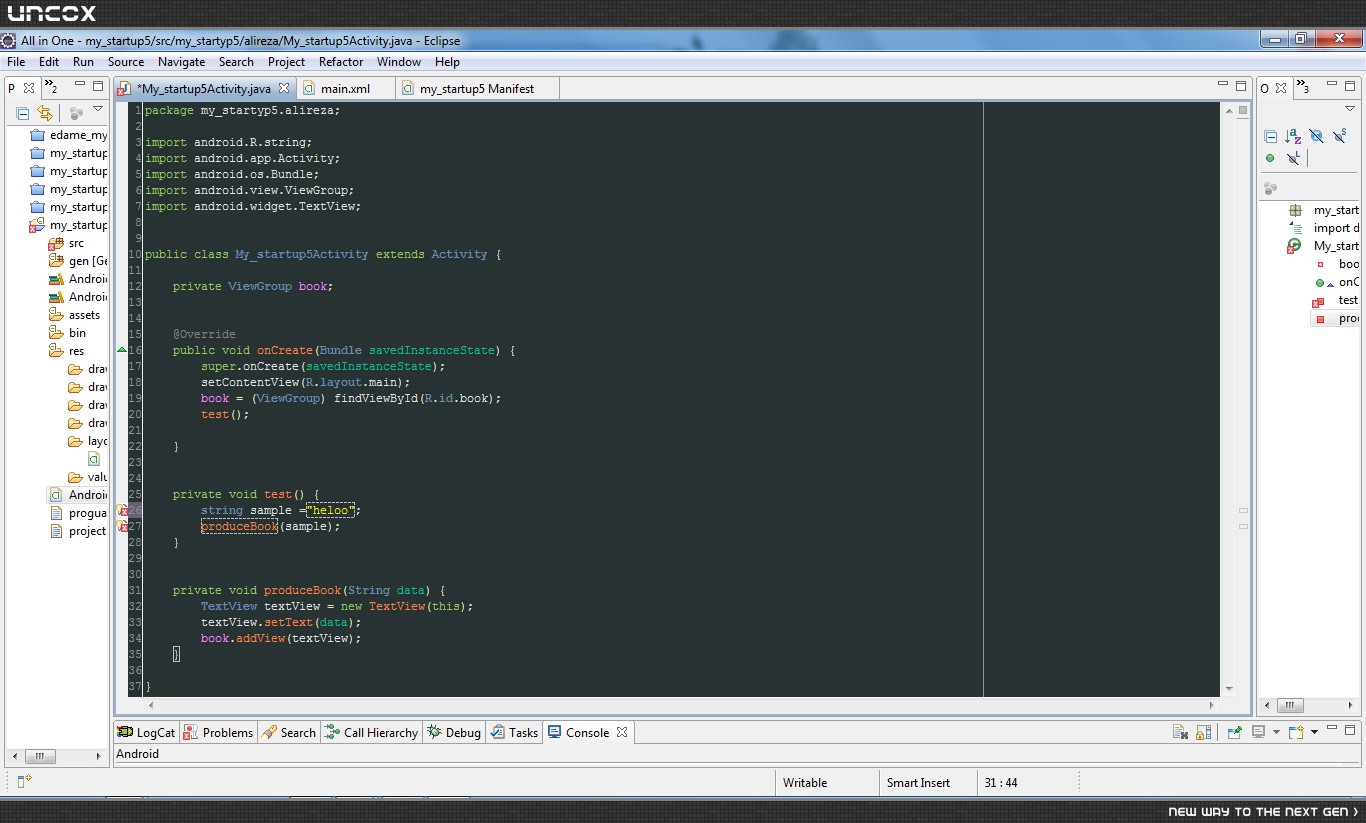Open the Source menu
The height and width of the screenshot is (823, 1366).
126,62
